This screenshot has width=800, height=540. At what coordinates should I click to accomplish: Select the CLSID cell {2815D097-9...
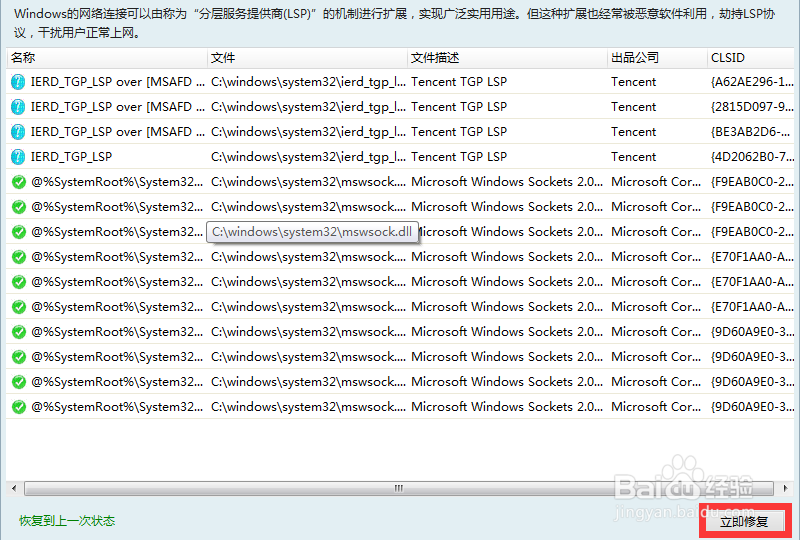(752, 107)
